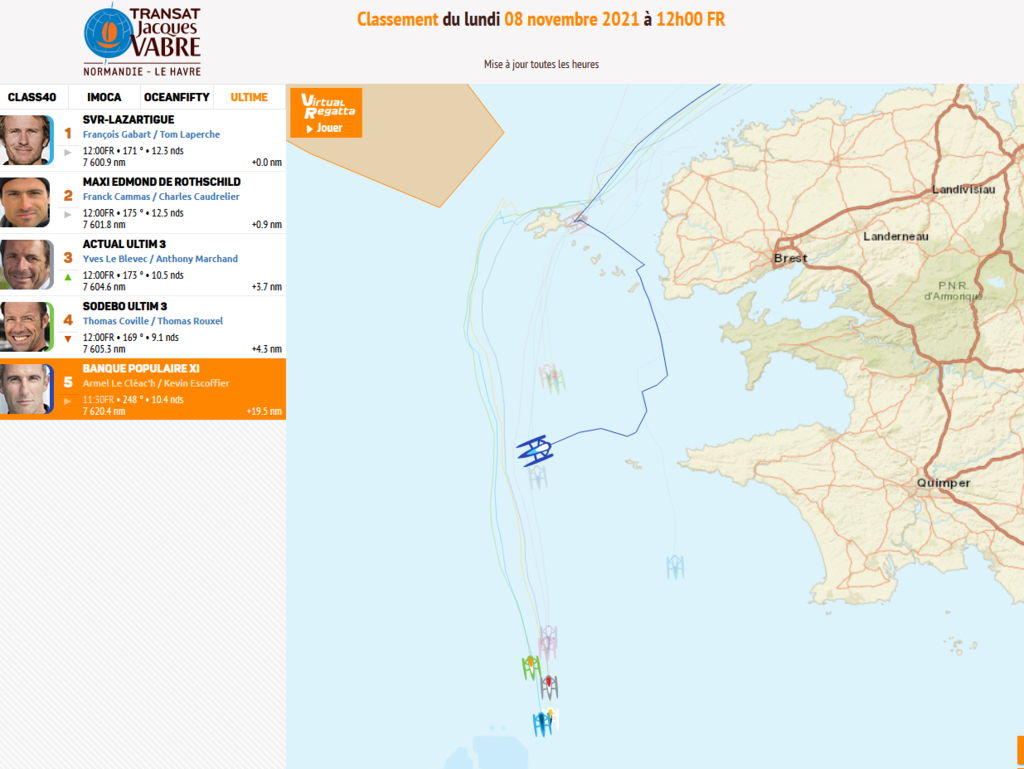Click the grey trend arrow for Maxi Edmond de Rothschild
This screenshot has height=769, width=1024.
pos(68,214)
